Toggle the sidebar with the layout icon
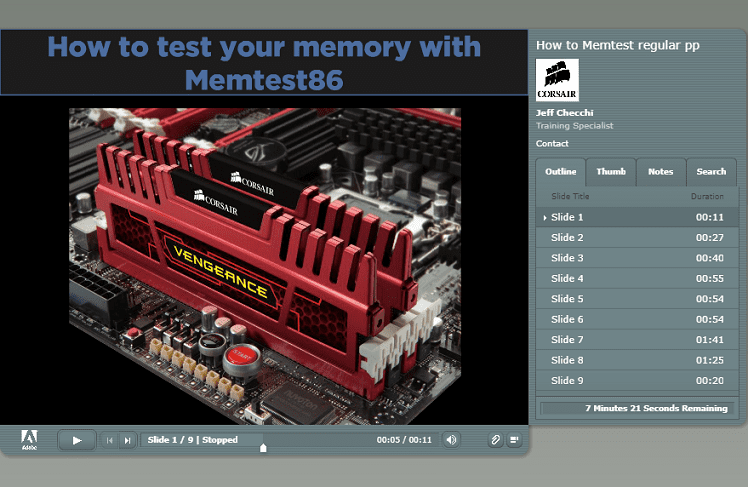Viewport: 748px width, 487px height. point(514,440)
